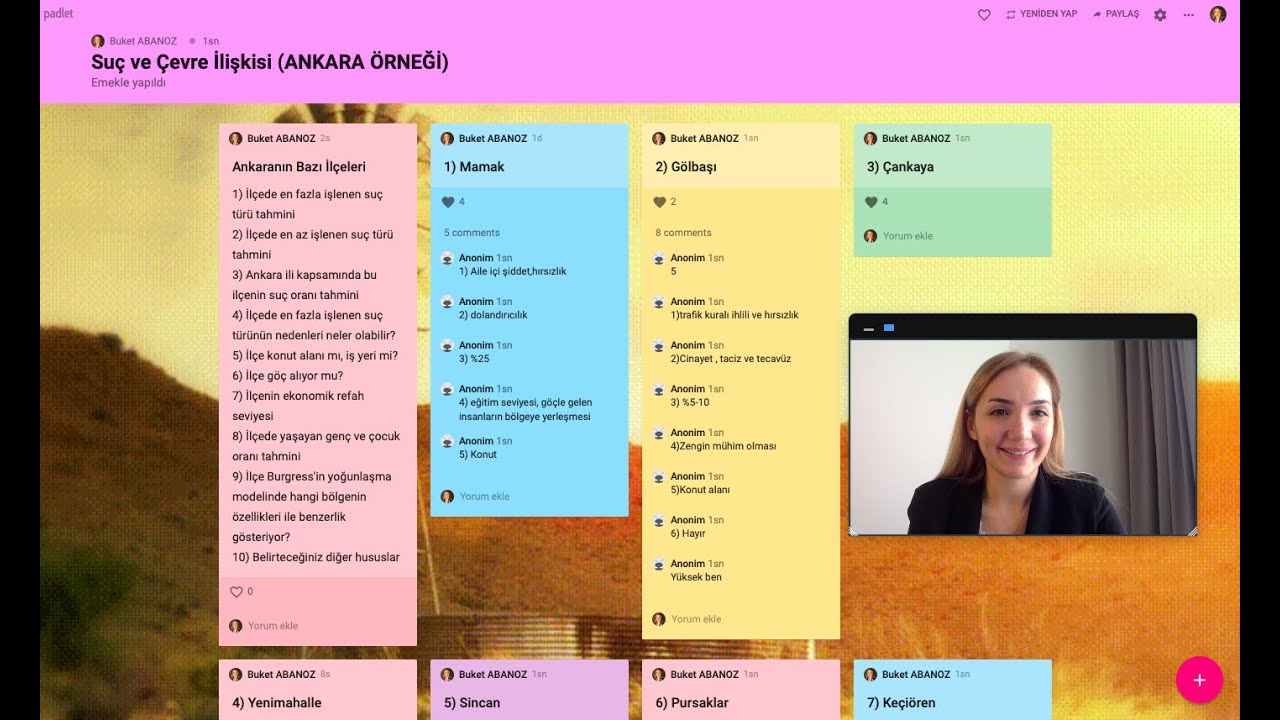Click the YENİDEN YAP remake button

[1041, 14]
